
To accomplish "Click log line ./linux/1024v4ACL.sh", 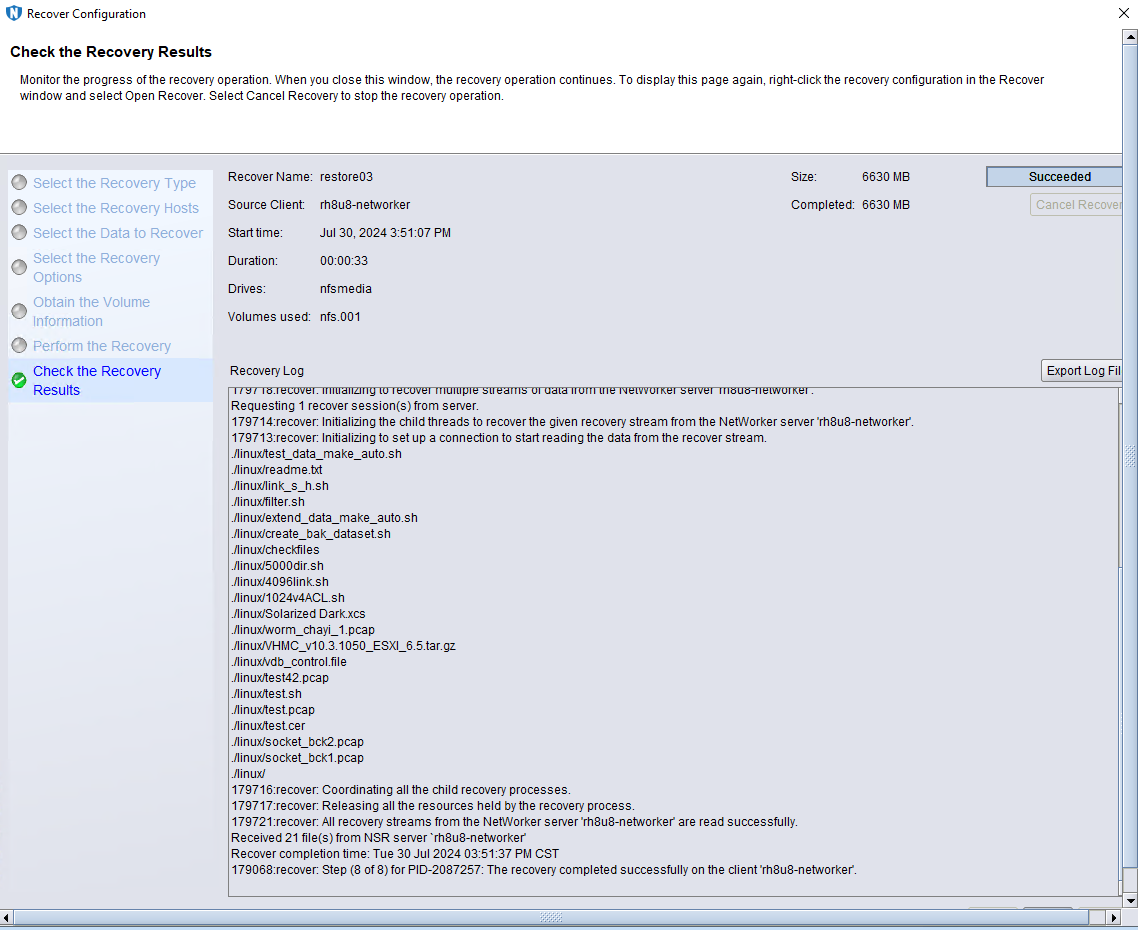I will 288,597.
